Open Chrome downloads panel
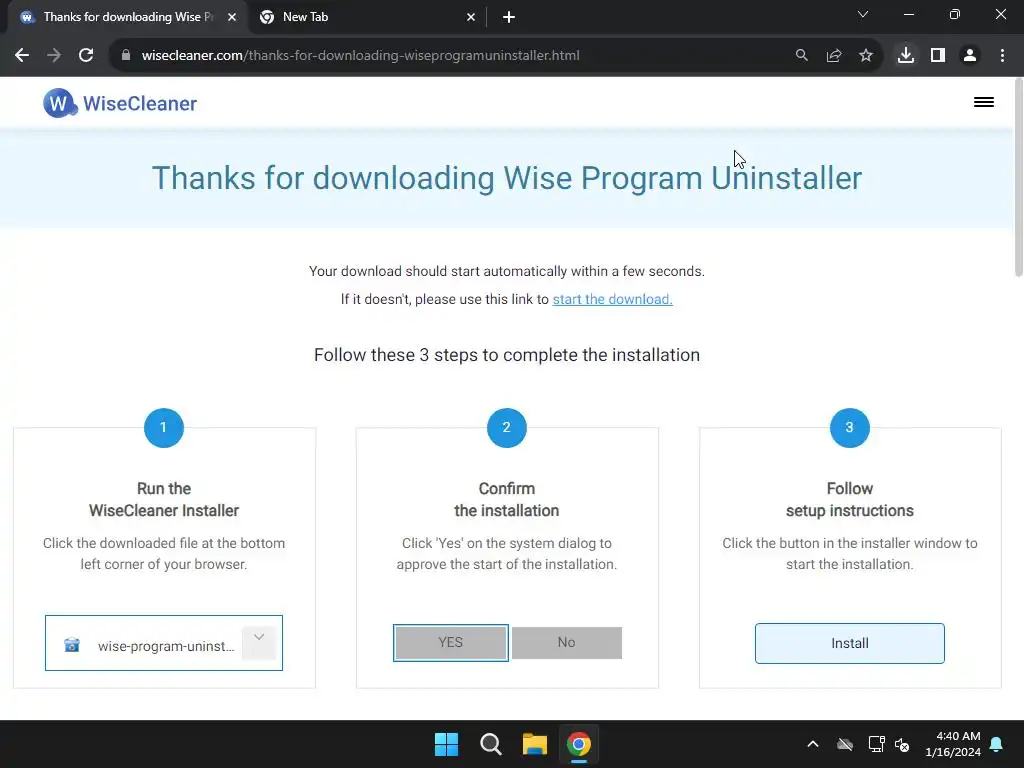 click(x=906, y=56)
